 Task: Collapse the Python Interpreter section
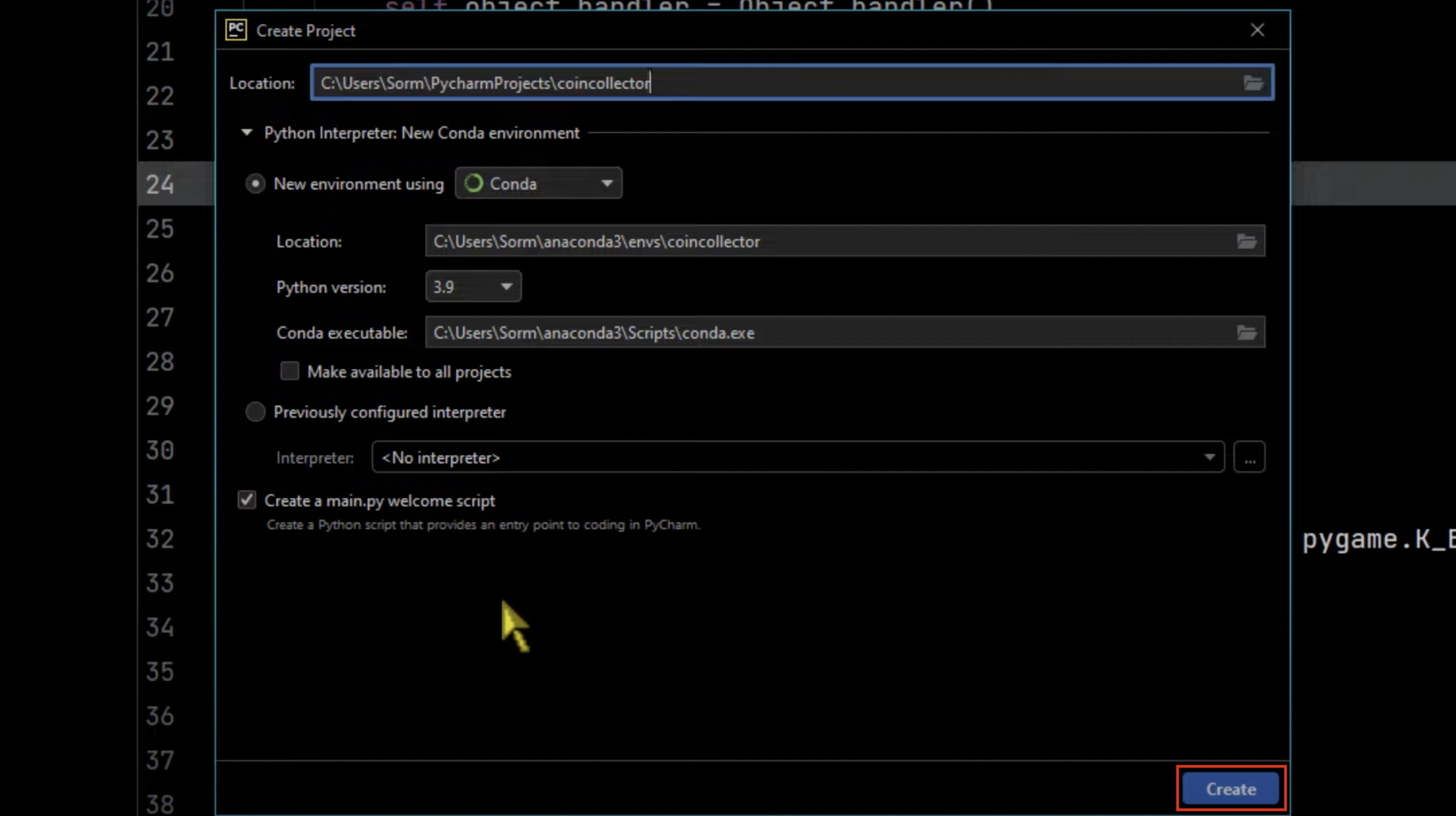coord(247,133)
